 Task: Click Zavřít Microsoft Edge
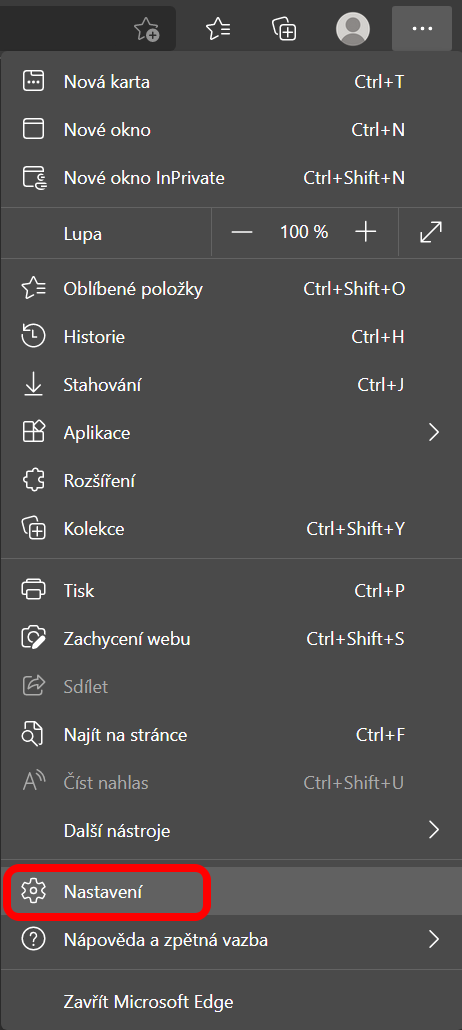coord(231,1002)
